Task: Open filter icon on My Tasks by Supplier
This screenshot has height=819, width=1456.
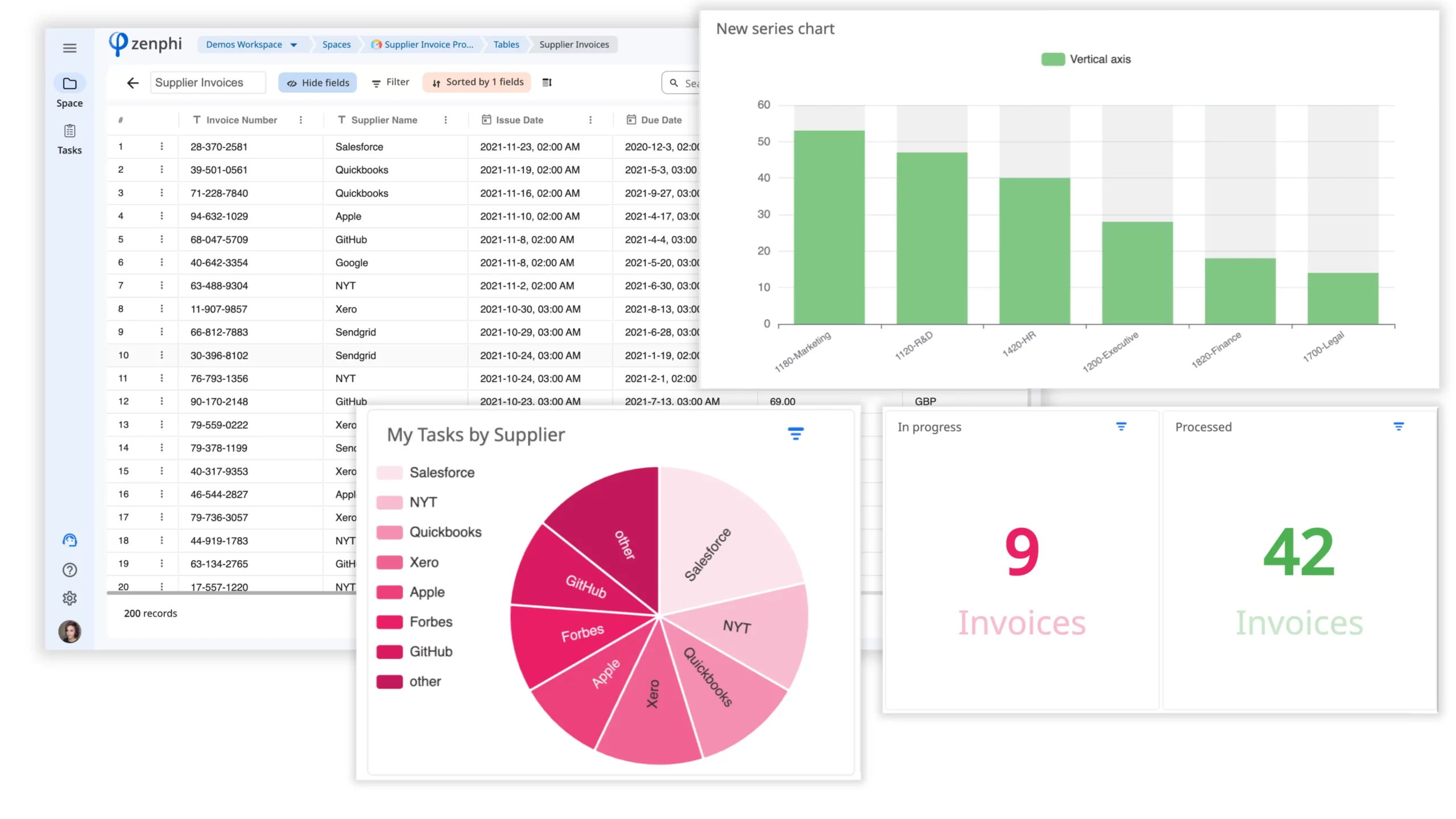Action: tap(795, 434)
